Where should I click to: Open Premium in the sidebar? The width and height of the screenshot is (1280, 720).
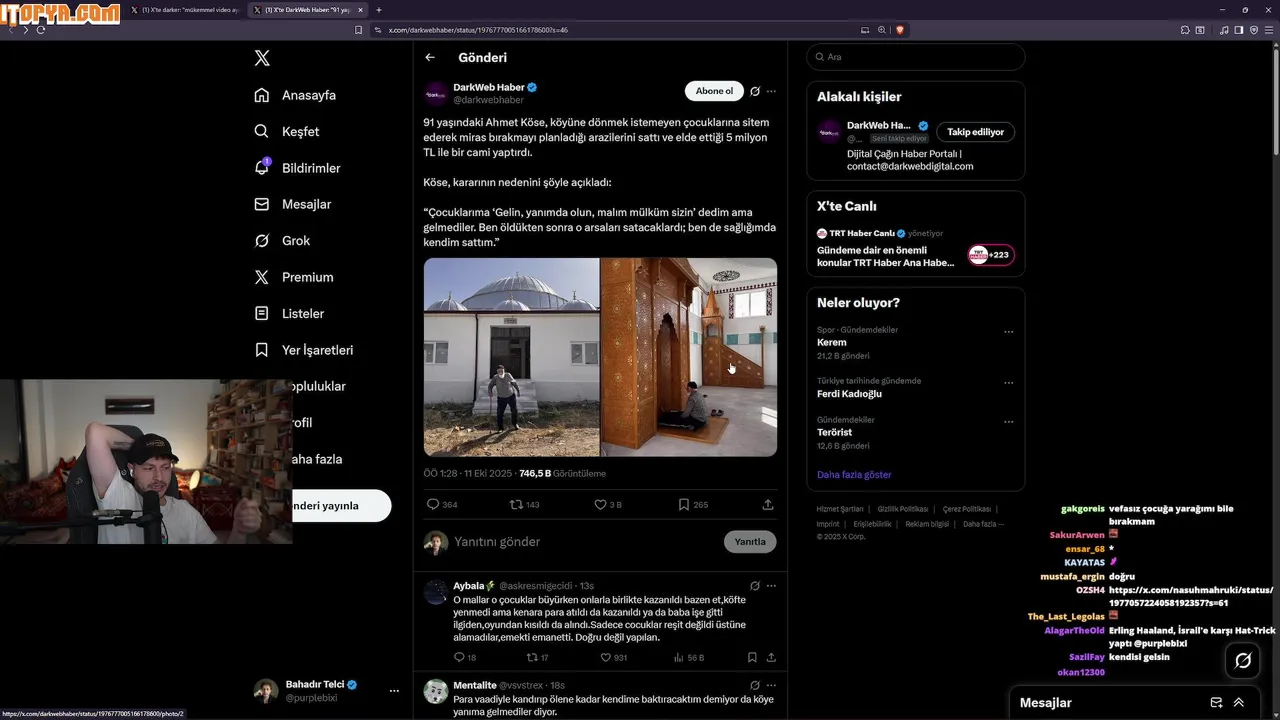tap(293, 277)
